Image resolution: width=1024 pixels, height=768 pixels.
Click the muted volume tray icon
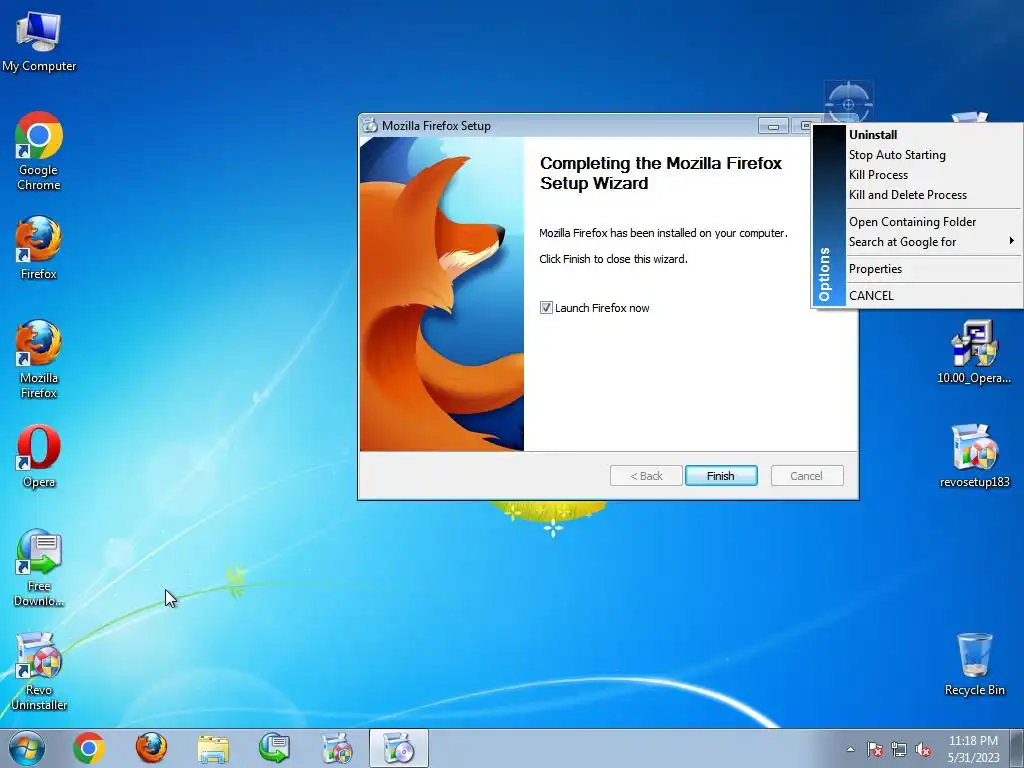pos(923,749)
